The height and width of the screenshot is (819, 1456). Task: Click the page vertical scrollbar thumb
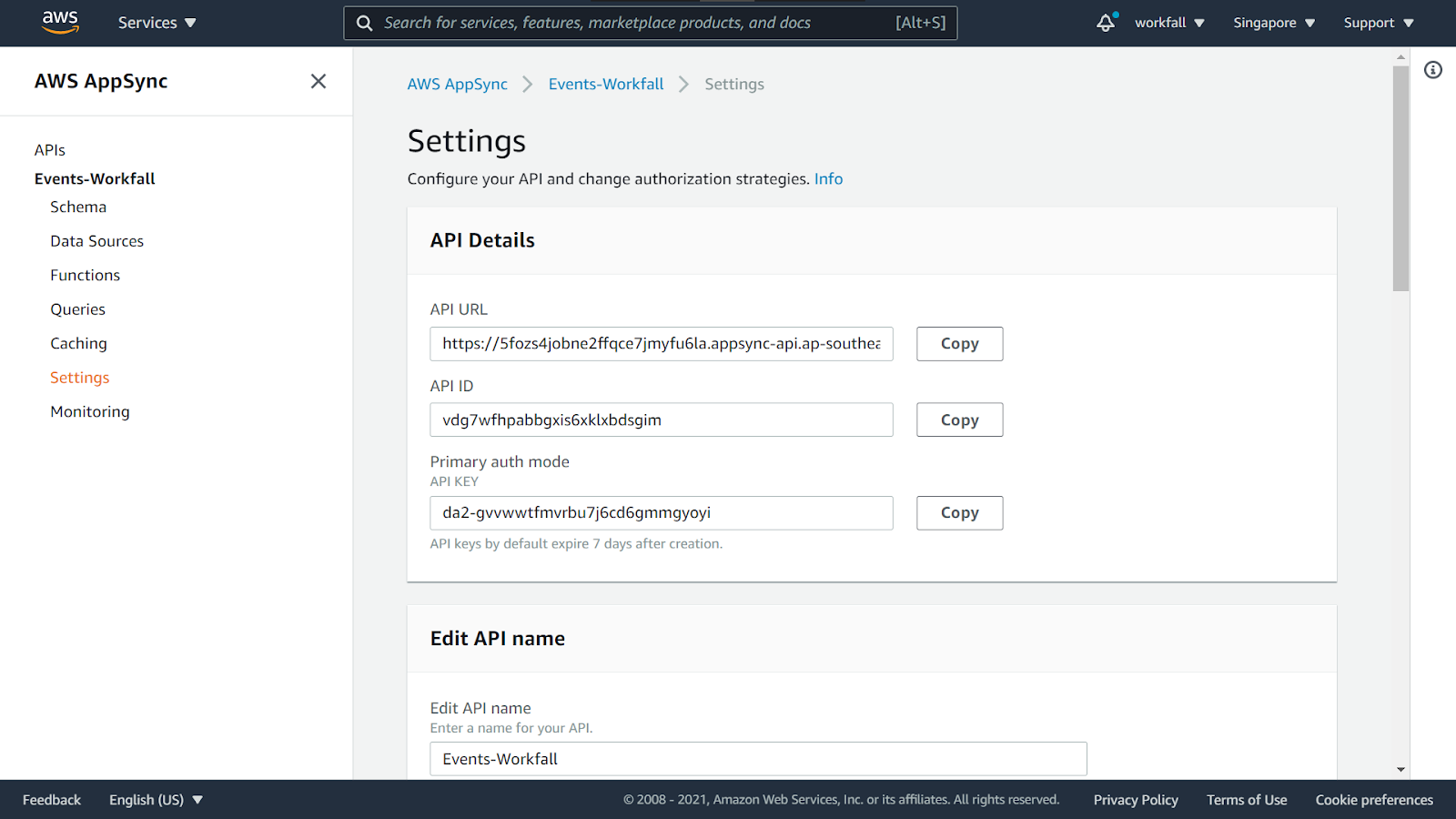[1401, 178]
